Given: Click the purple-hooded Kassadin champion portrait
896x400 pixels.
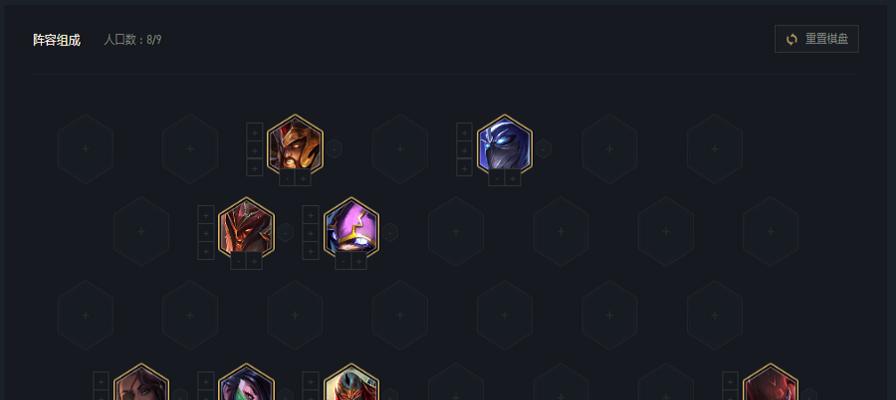Looking at the screenshot, I should tap(351, 228).
